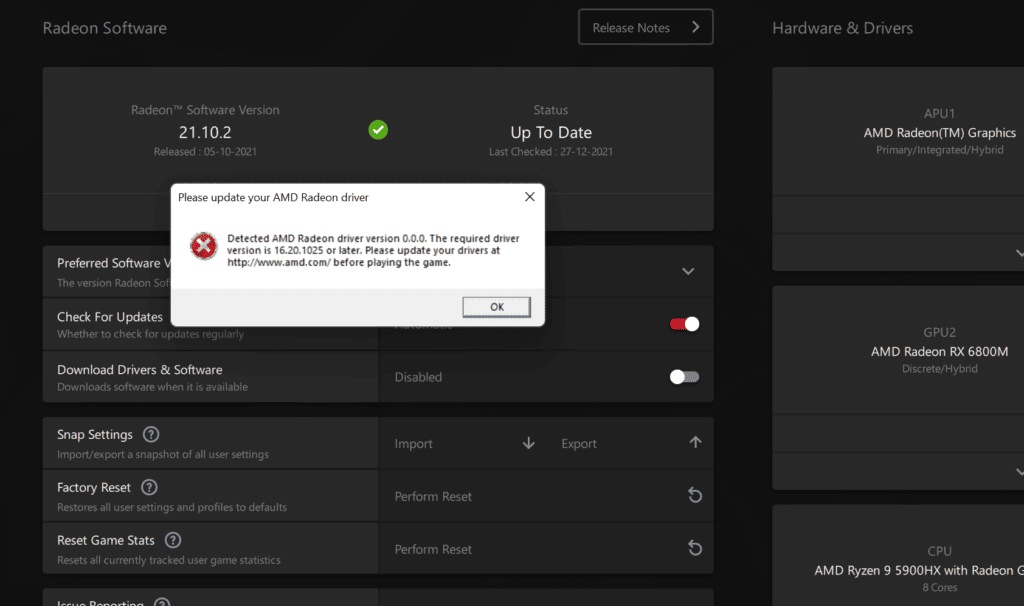Expand Preferred Software Version dropdown
The image size is (1024, 606).
click(x=688, y=271)
